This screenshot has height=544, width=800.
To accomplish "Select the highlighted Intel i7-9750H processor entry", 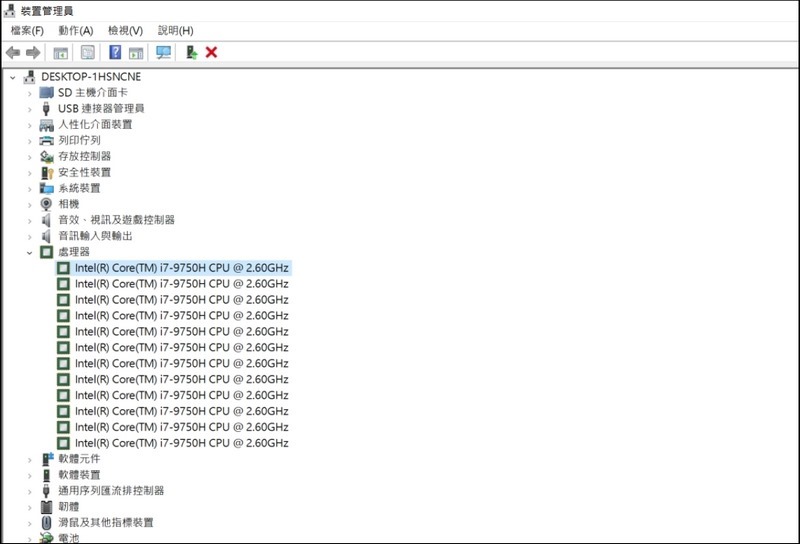I will tap(173, 267).
